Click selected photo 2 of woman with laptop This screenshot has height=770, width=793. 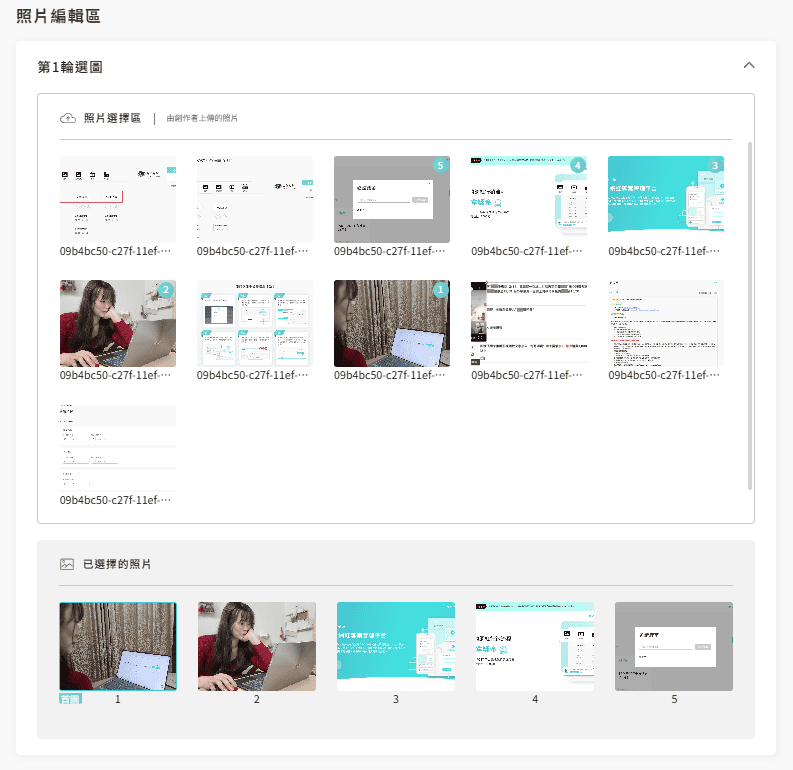pyautogui.click(x=256, y=646)
